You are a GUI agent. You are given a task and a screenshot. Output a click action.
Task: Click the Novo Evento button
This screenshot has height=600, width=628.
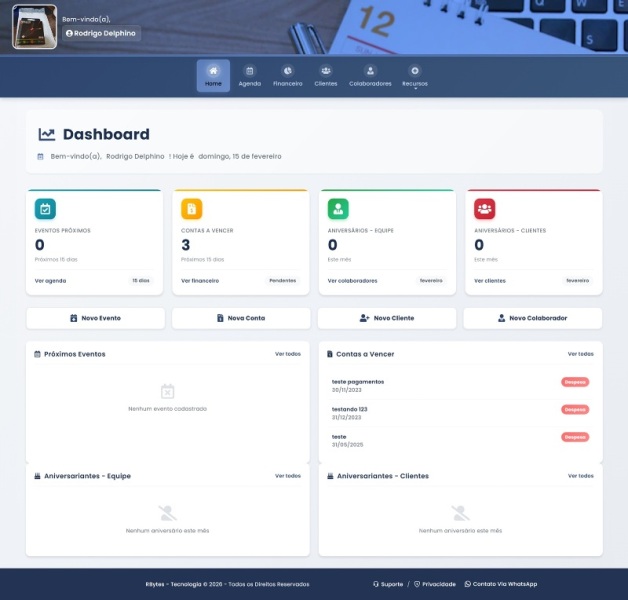point(95,318)
